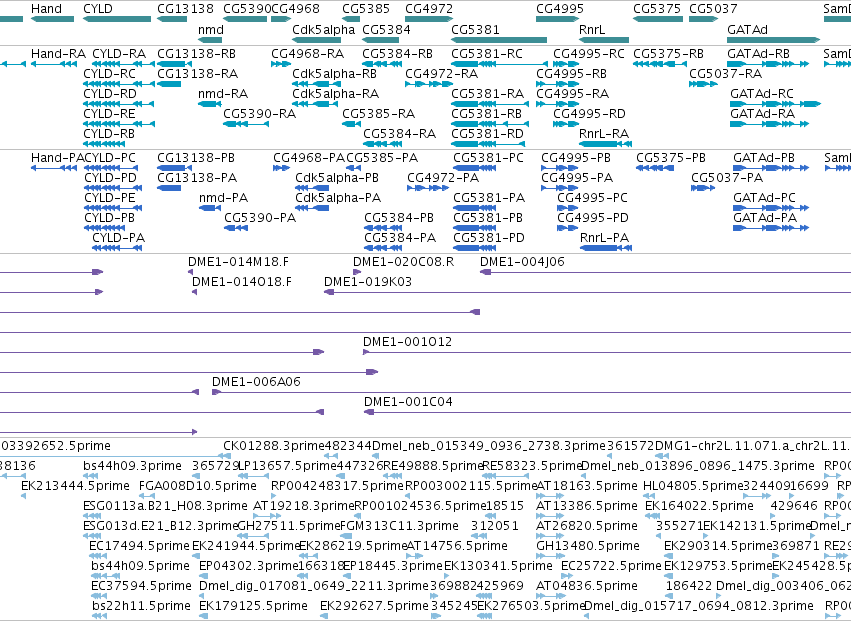Select the LP13657.5prime EST label
The image size is (851, 621).
(x=289, y=466)
